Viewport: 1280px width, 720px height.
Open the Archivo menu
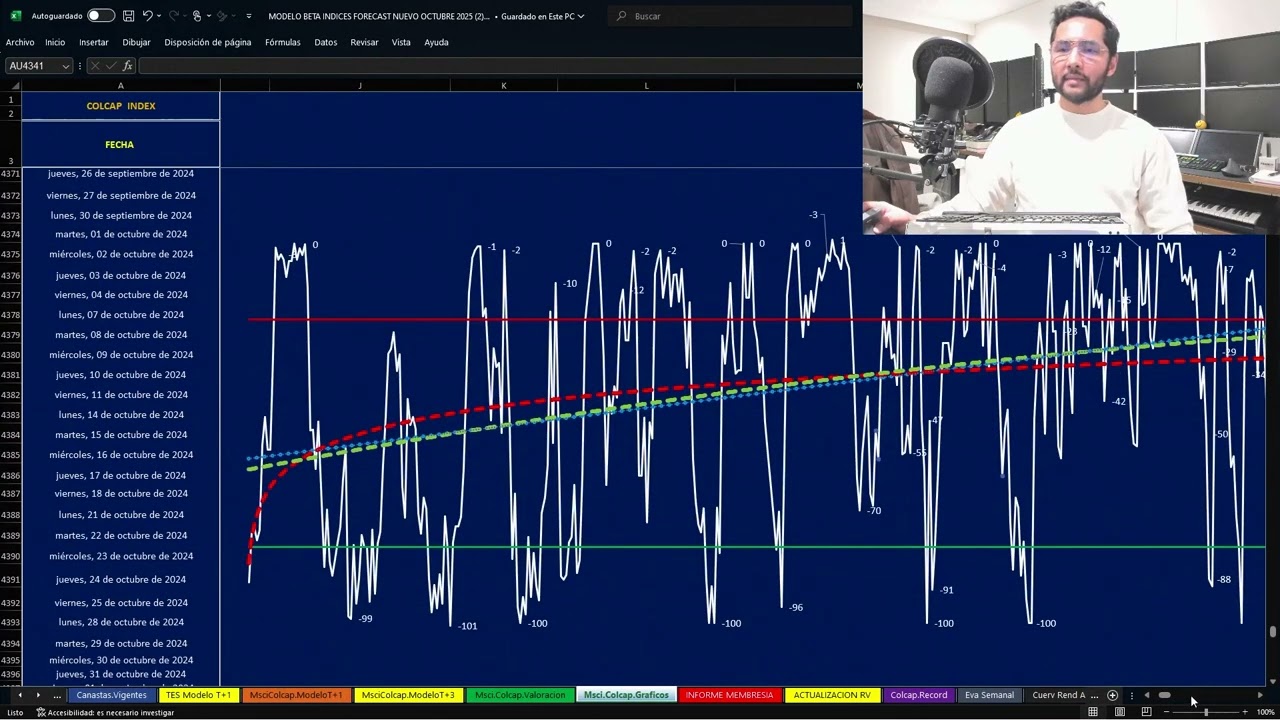(20, 42)
